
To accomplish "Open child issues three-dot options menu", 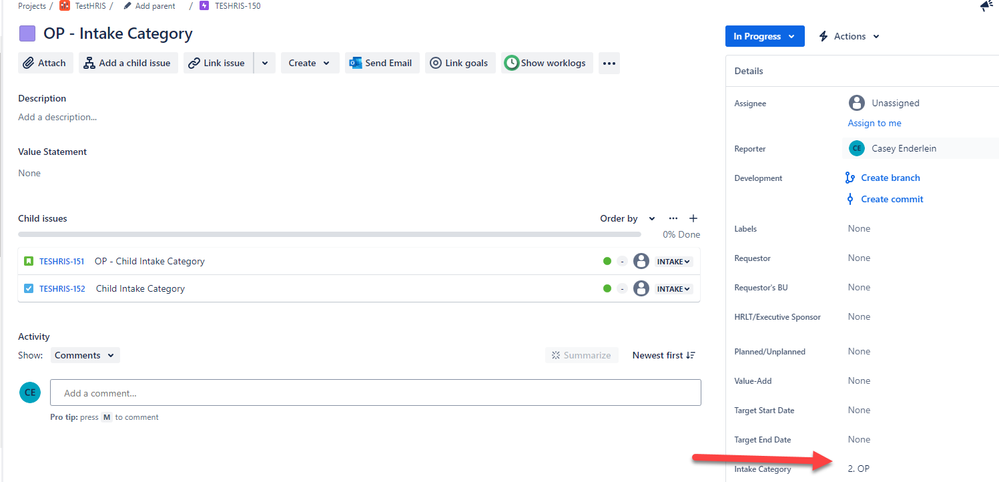I will 673,218.
